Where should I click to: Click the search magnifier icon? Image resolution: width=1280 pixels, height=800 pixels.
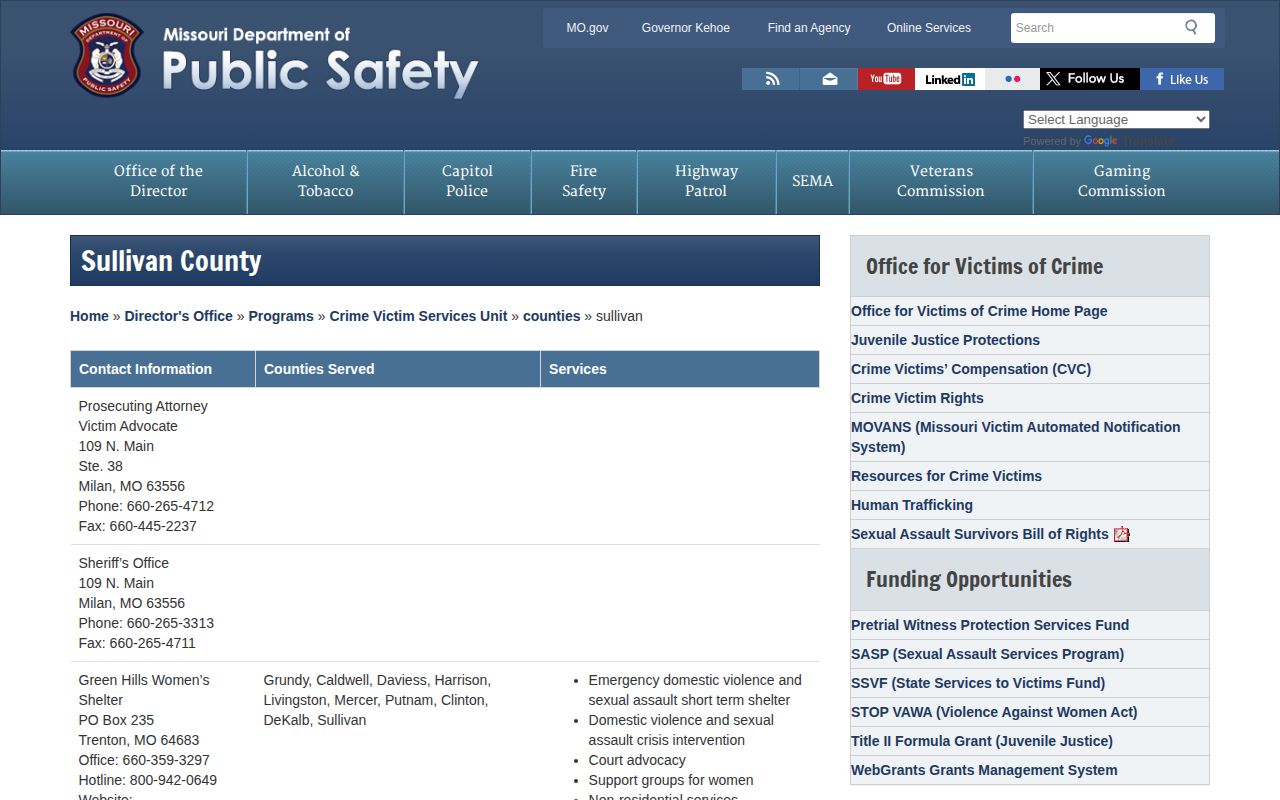tap(1191, 27)
